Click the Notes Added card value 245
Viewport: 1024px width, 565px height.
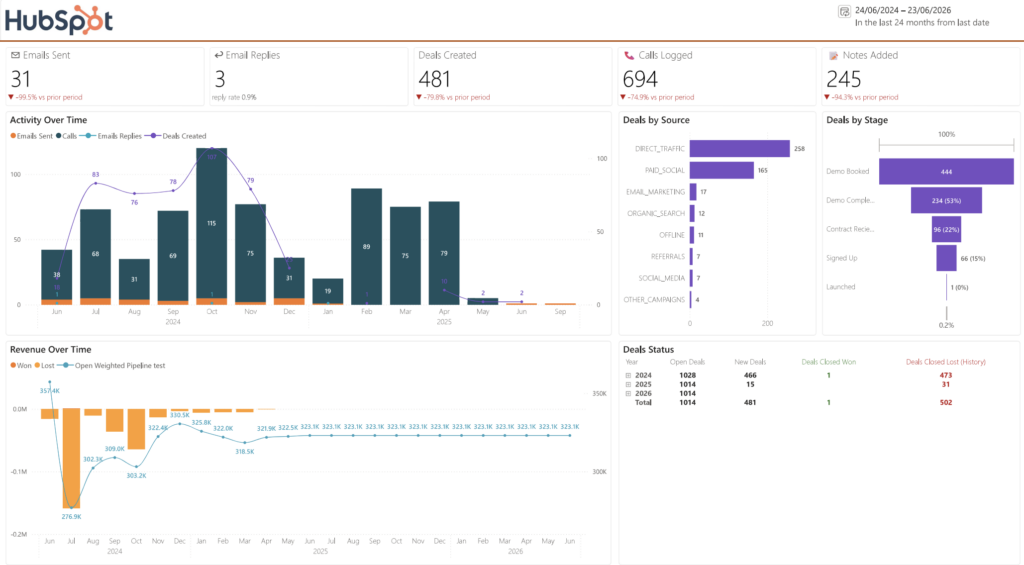(x=844, y=79)
